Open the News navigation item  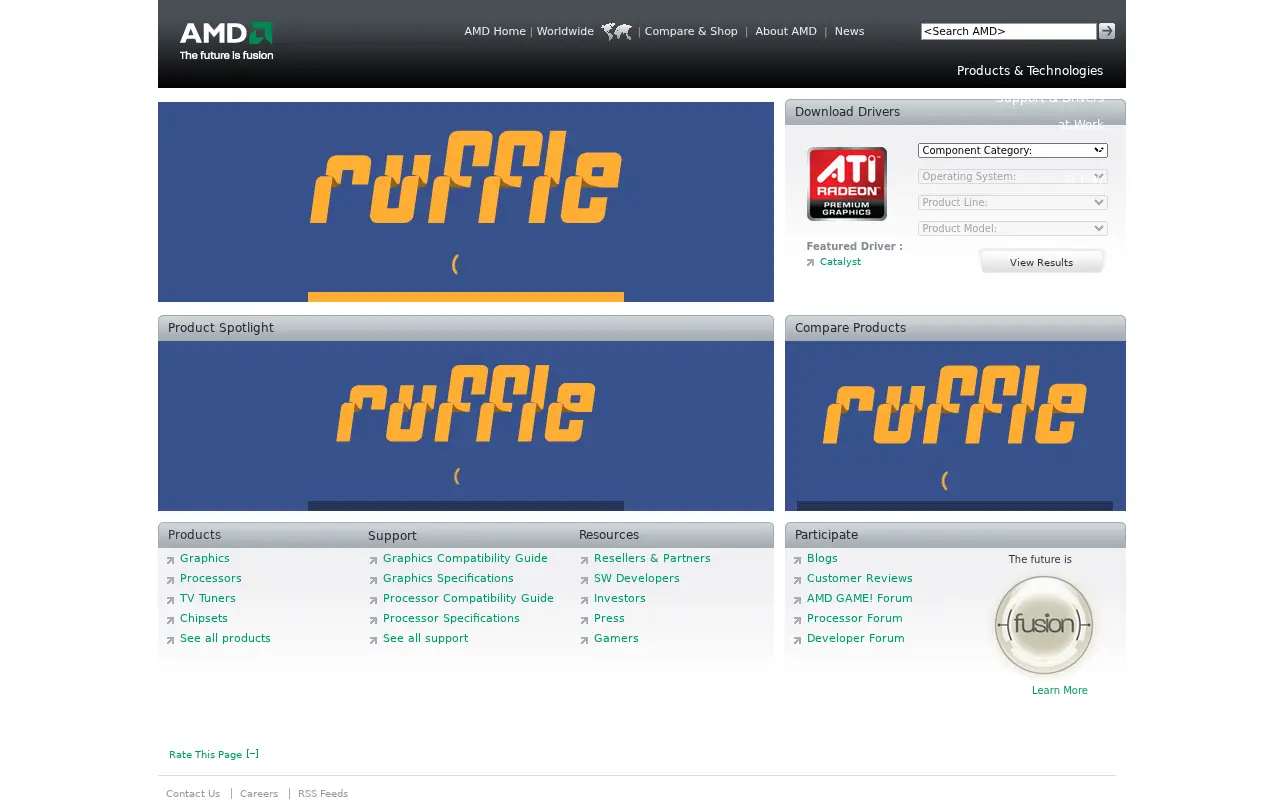pos(849,31)
